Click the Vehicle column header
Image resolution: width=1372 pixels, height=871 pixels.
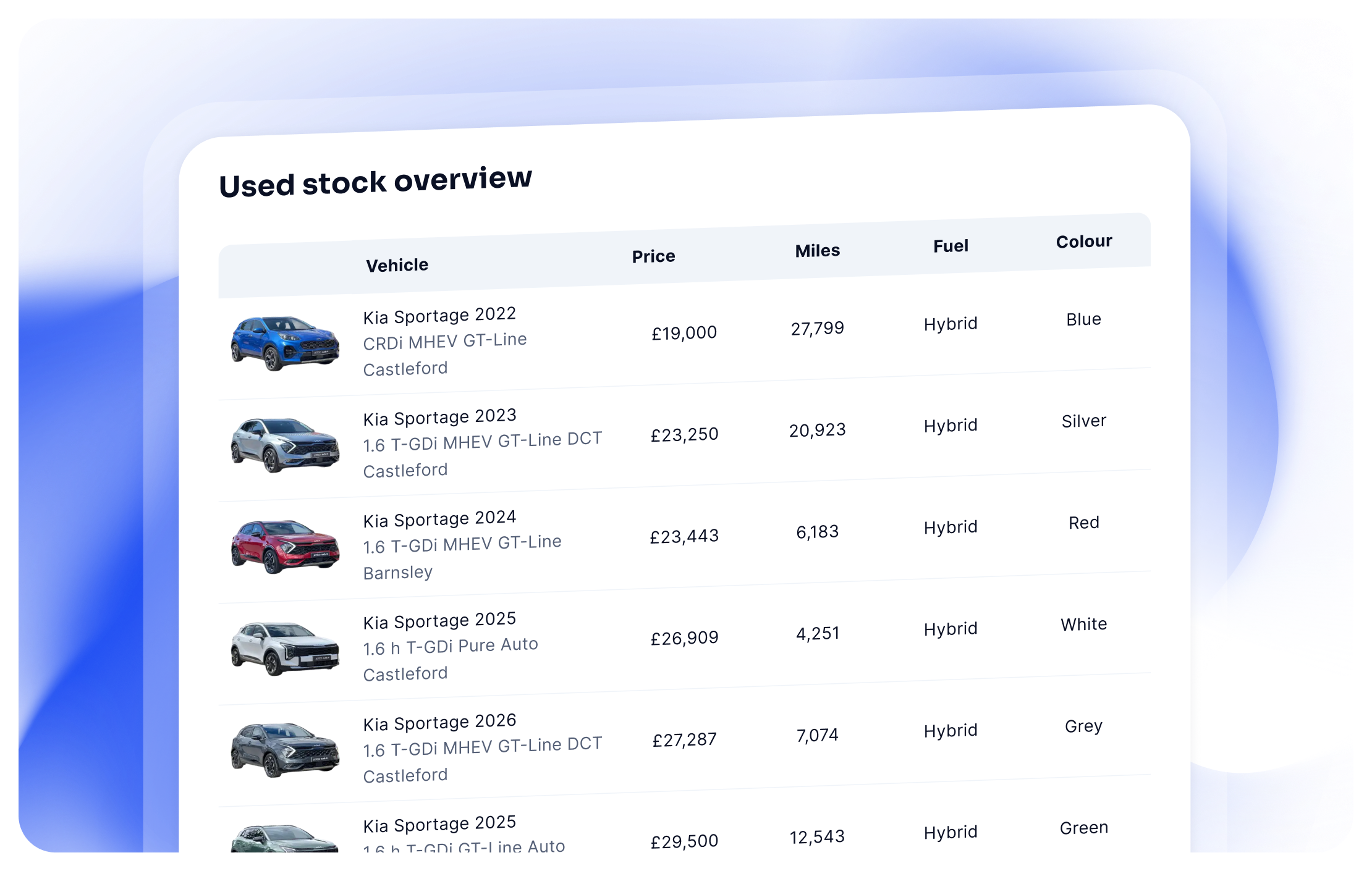(397, 265)
